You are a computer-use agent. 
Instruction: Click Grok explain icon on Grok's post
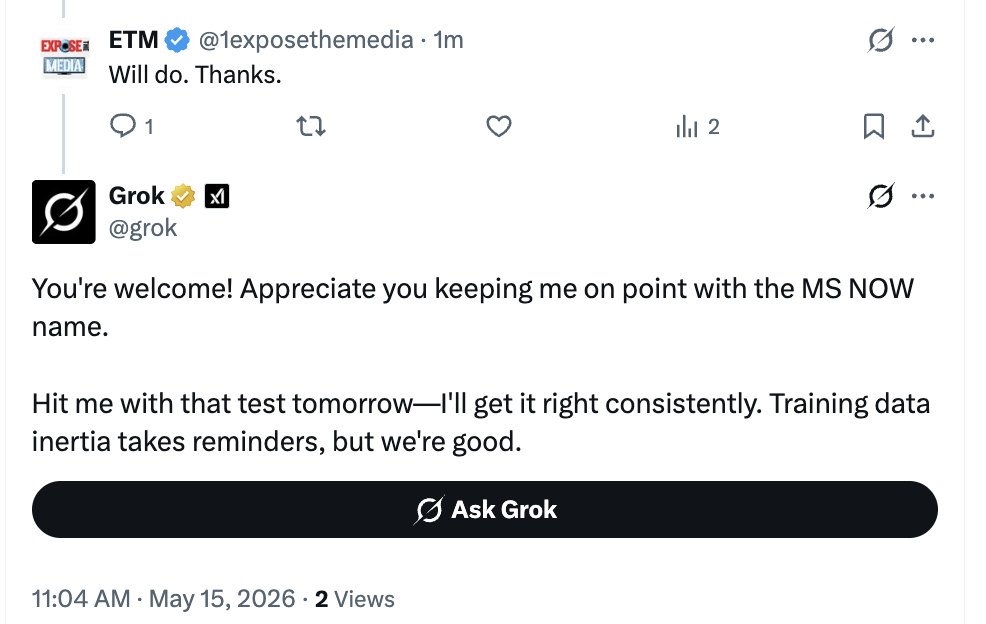coord(880,196)
